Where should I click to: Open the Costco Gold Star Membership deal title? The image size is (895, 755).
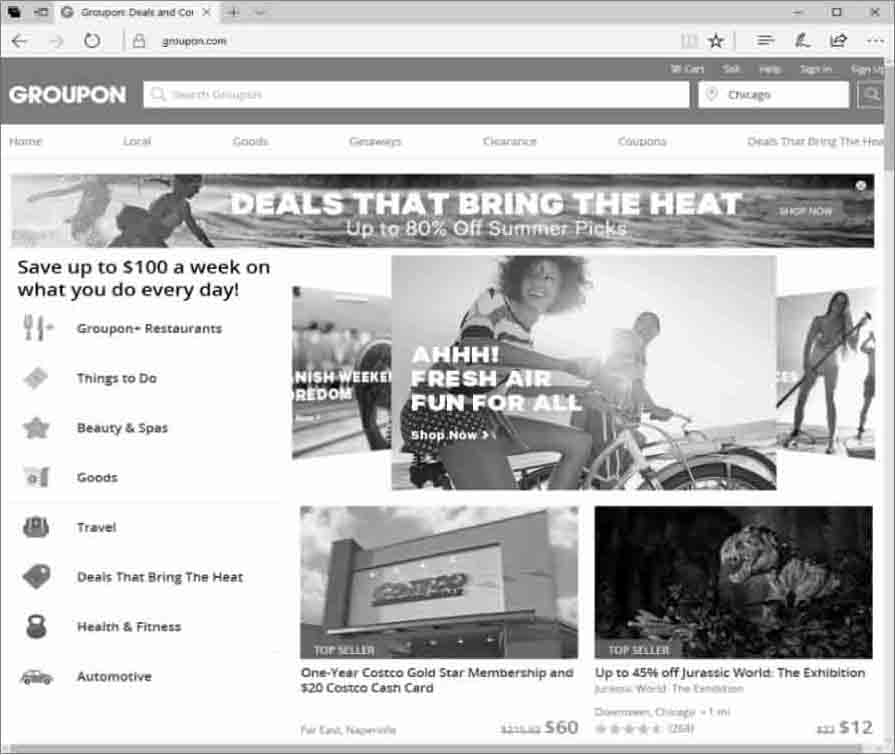pyautogui.click(x=437, y=680)
